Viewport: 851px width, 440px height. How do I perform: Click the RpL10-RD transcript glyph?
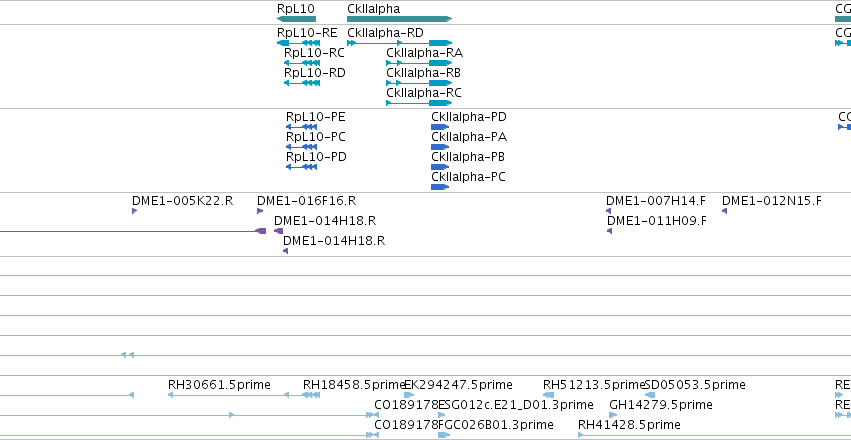click(302, 83)
